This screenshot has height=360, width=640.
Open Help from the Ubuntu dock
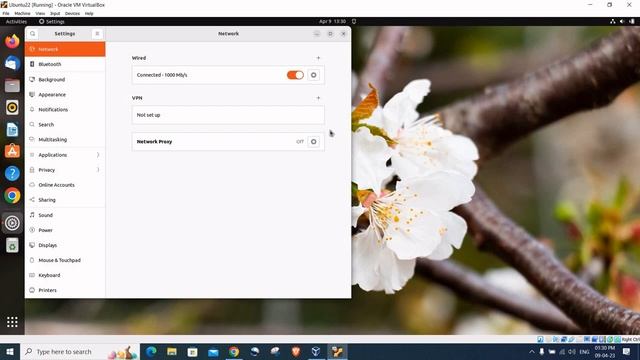pyautogui.click(x=12, y=173)
